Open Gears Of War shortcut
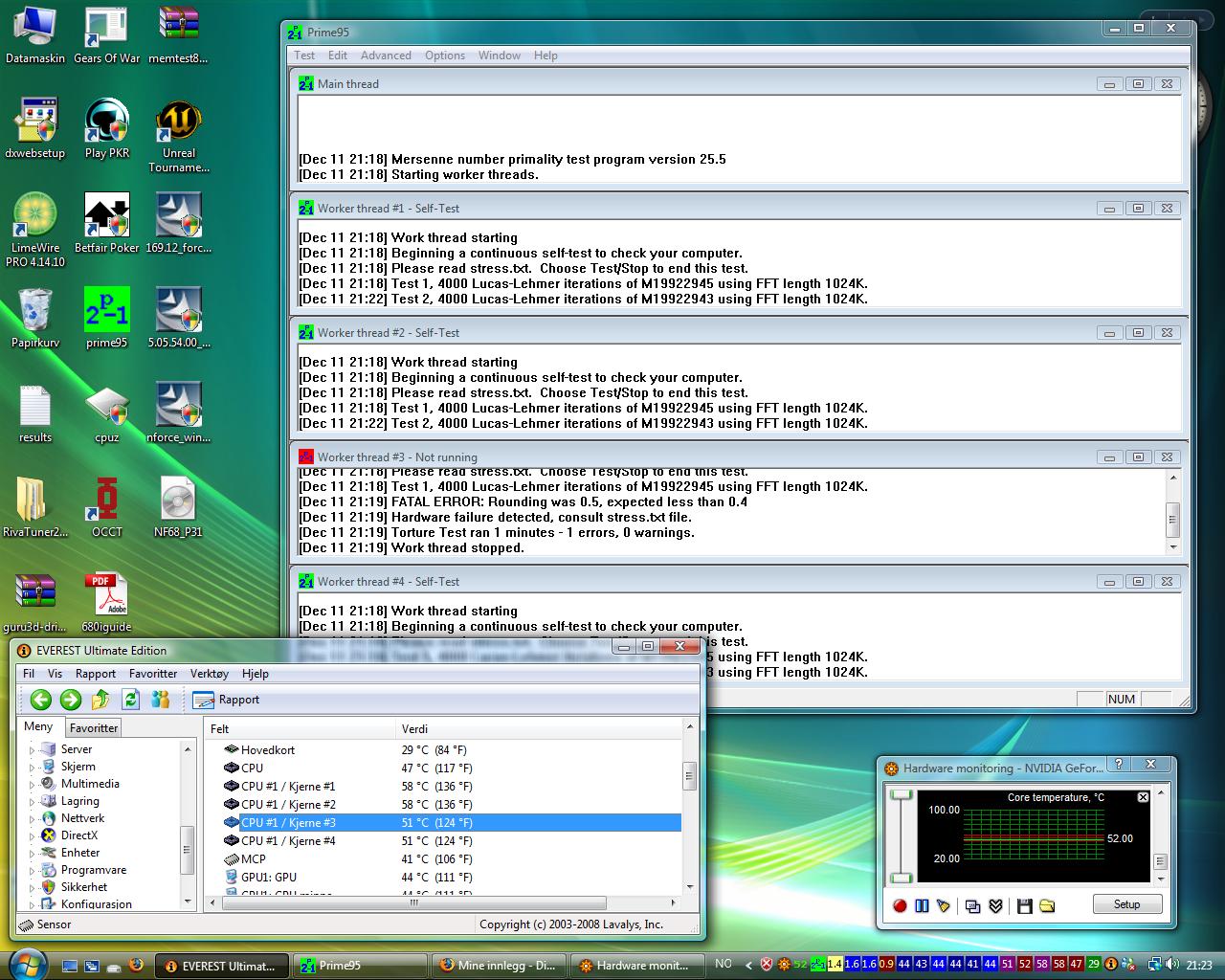This screenshot has width=1225, height=980. pos(107,36)
